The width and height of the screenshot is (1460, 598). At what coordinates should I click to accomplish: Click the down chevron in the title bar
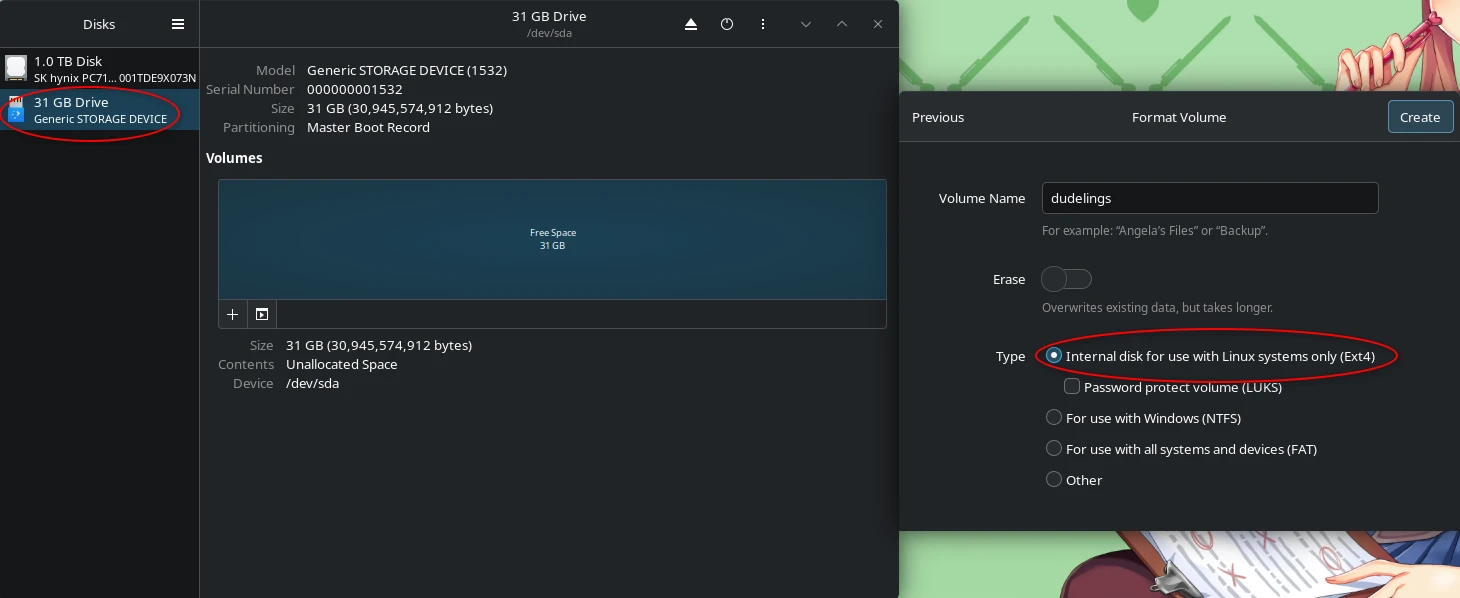[806, 24]
